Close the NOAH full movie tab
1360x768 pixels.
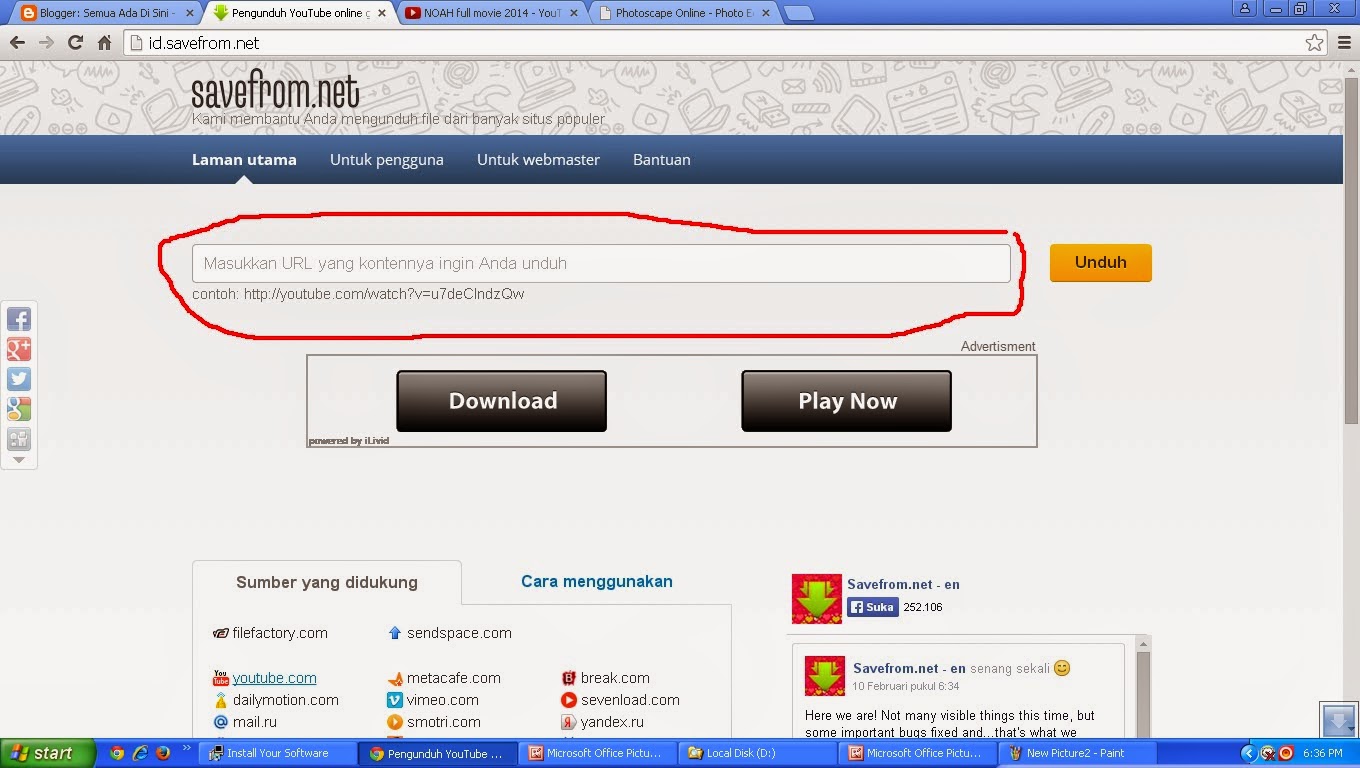tap(575, 13)
